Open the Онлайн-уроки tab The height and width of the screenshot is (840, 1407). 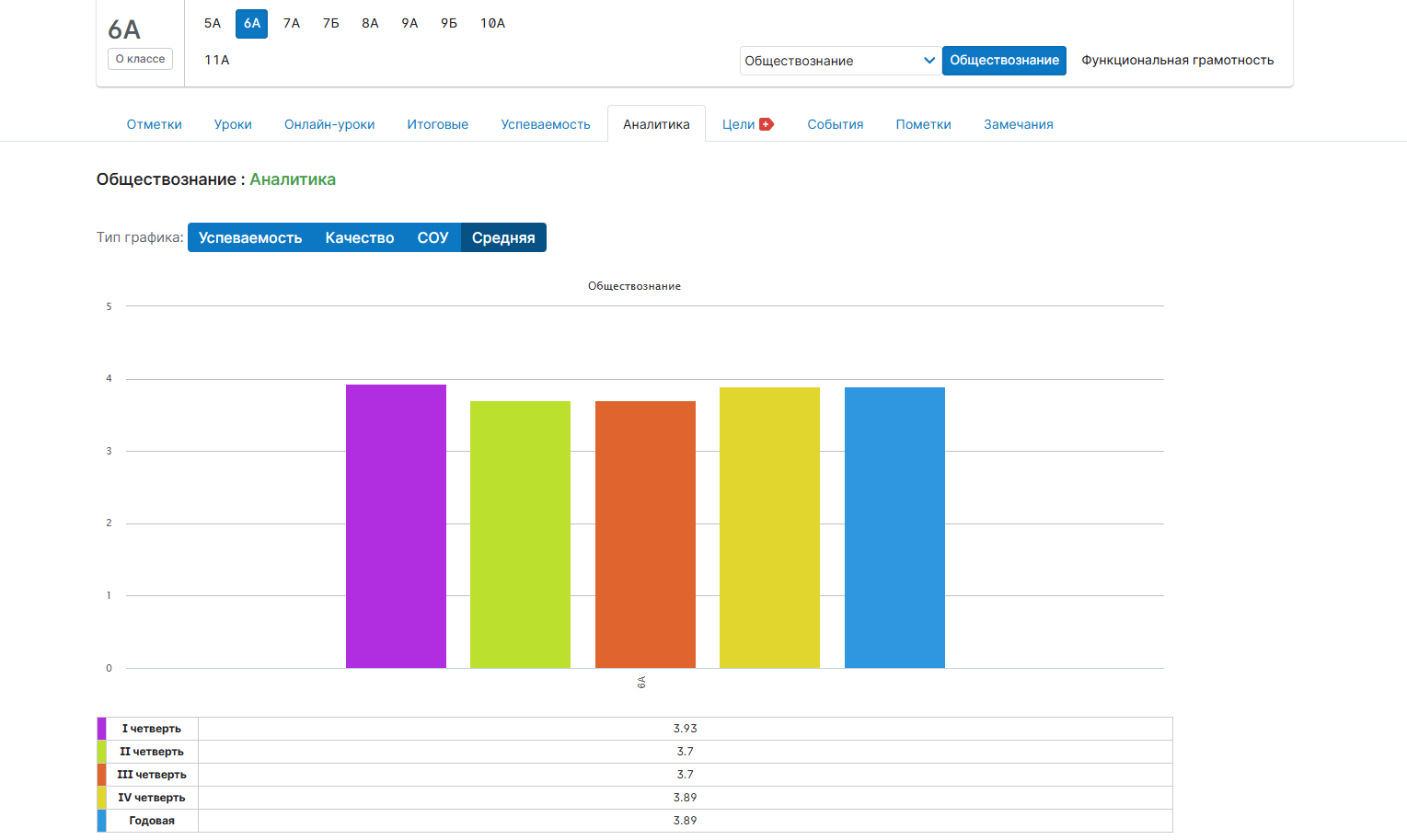tap(329, 124)
